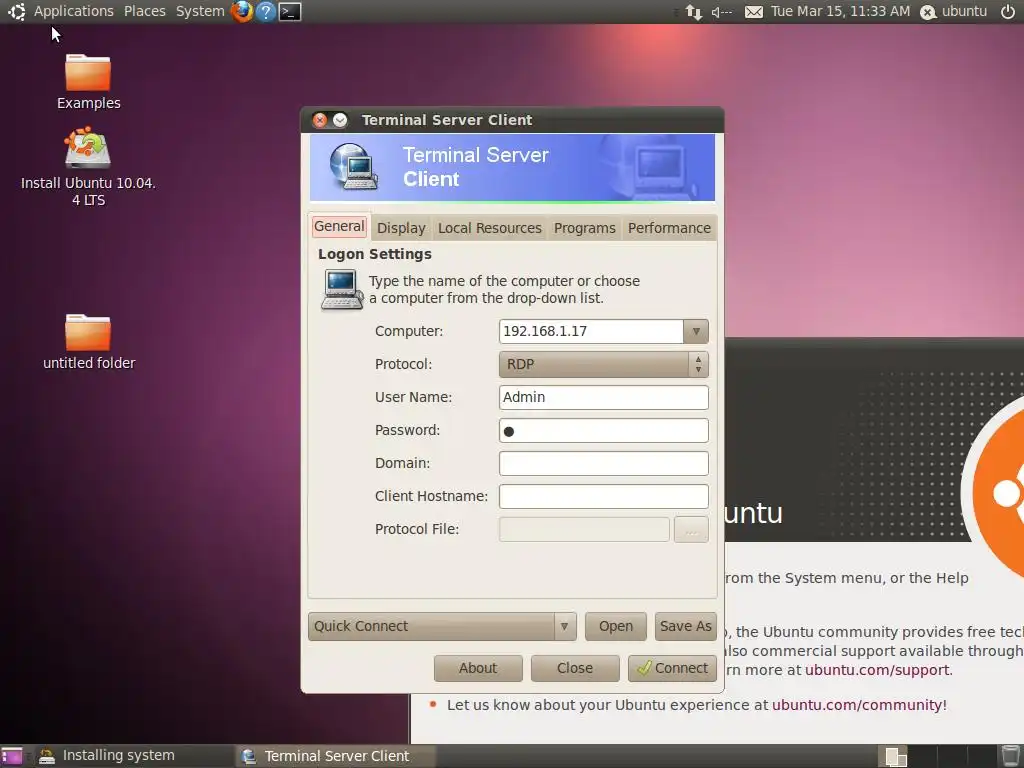Open the Trash icon in bottom panel
The height and width of the screenshot is (768, 1024).
[1010, 756]
